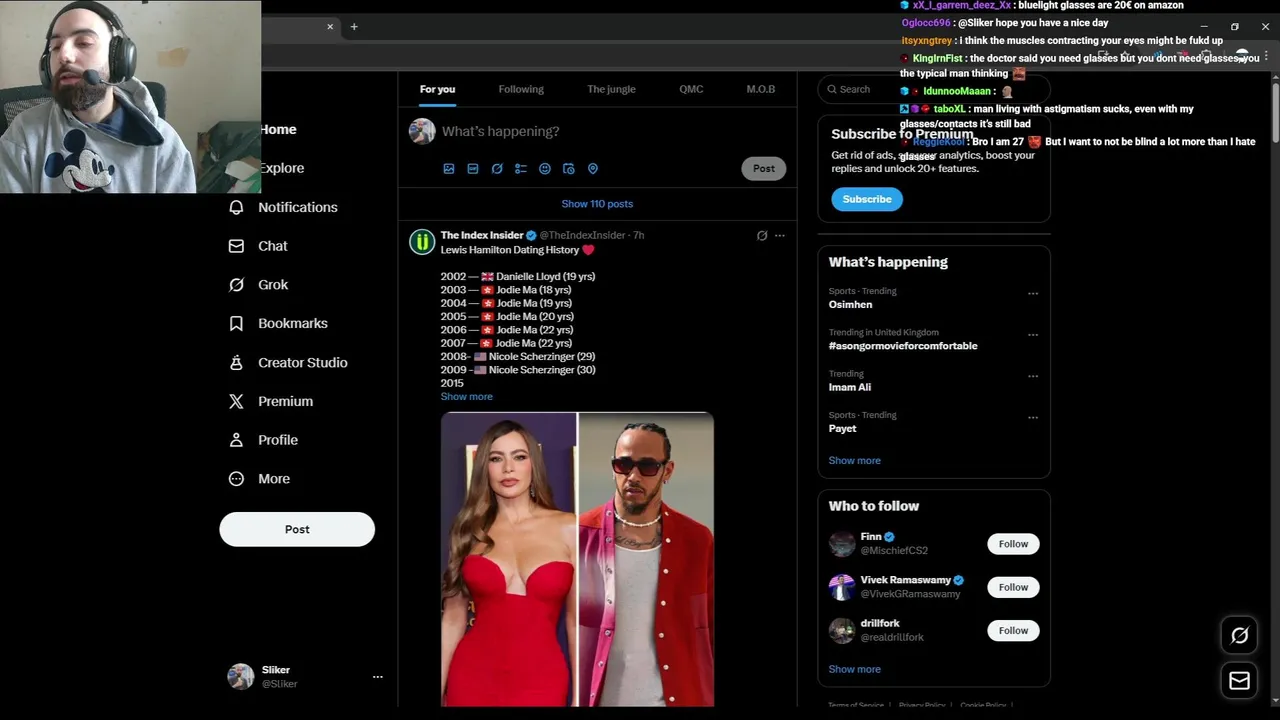
Task: Schedule post icon in composer
Action: click(569, 169)
